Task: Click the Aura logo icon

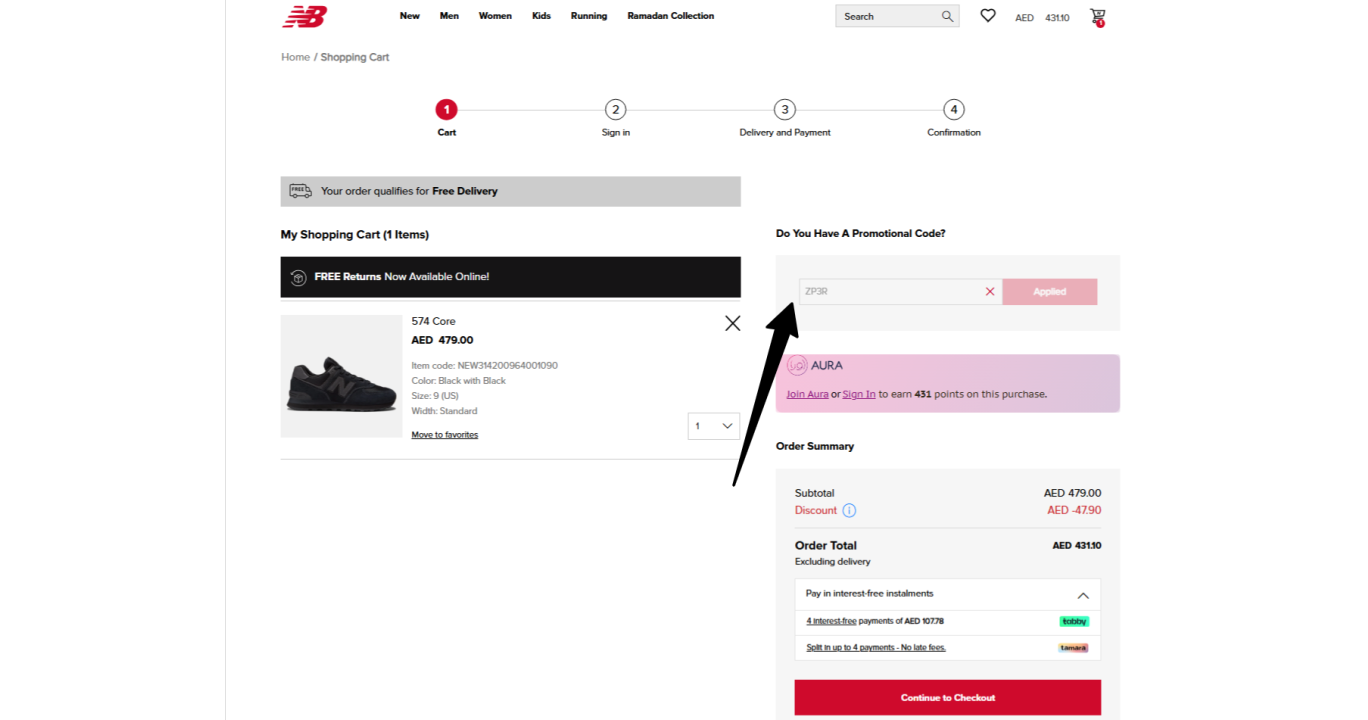Action: 796,366
